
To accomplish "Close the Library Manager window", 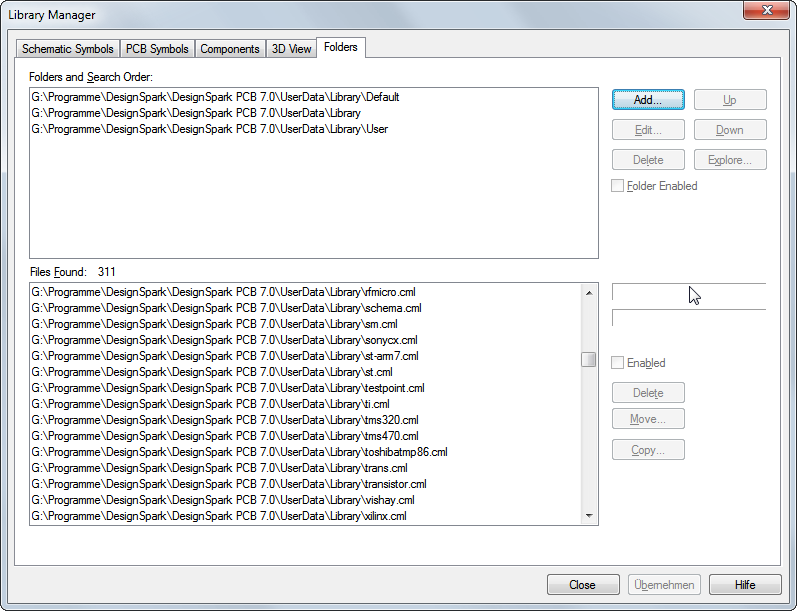I will (x=767, y=10).
